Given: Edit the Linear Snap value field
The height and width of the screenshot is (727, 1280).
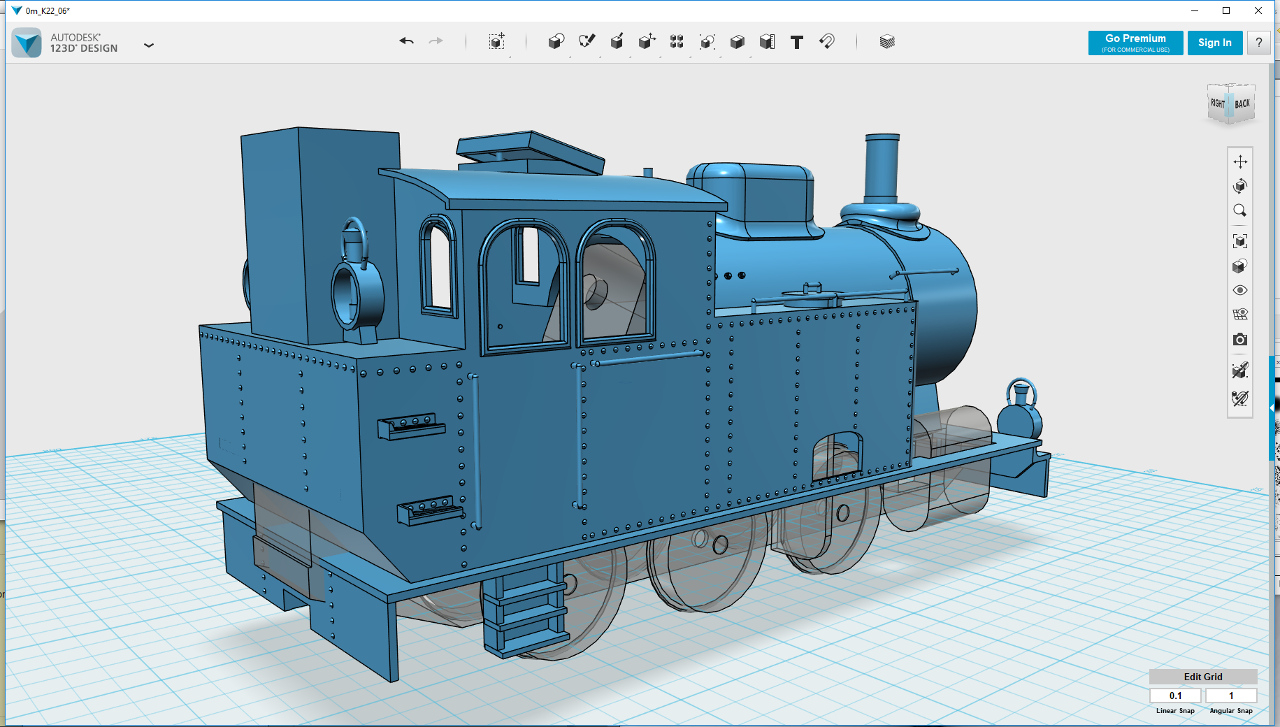Looking at the screenshot, I should [1175, 696].
